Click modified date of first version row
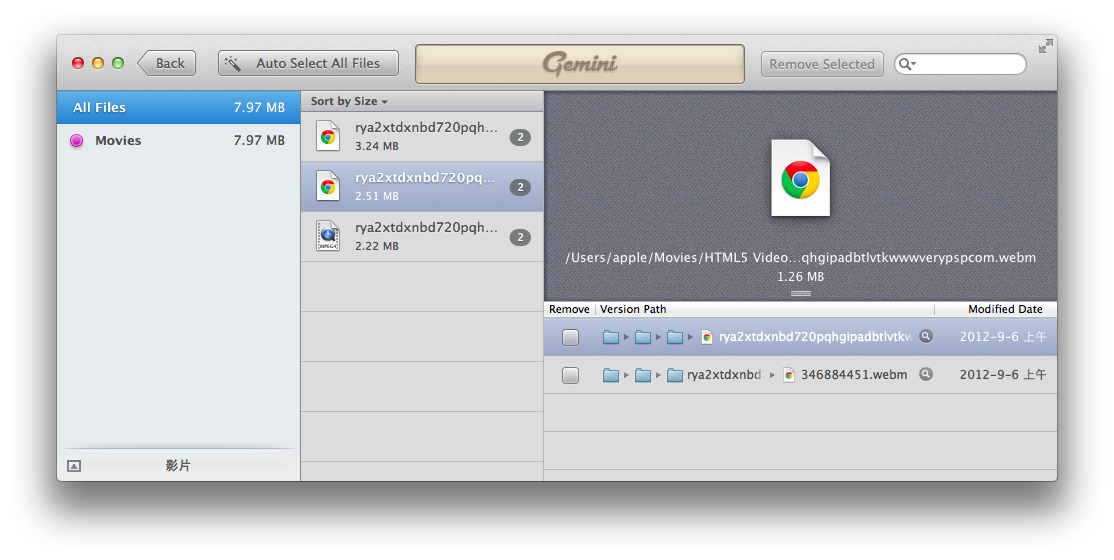 click(1002, 337)
